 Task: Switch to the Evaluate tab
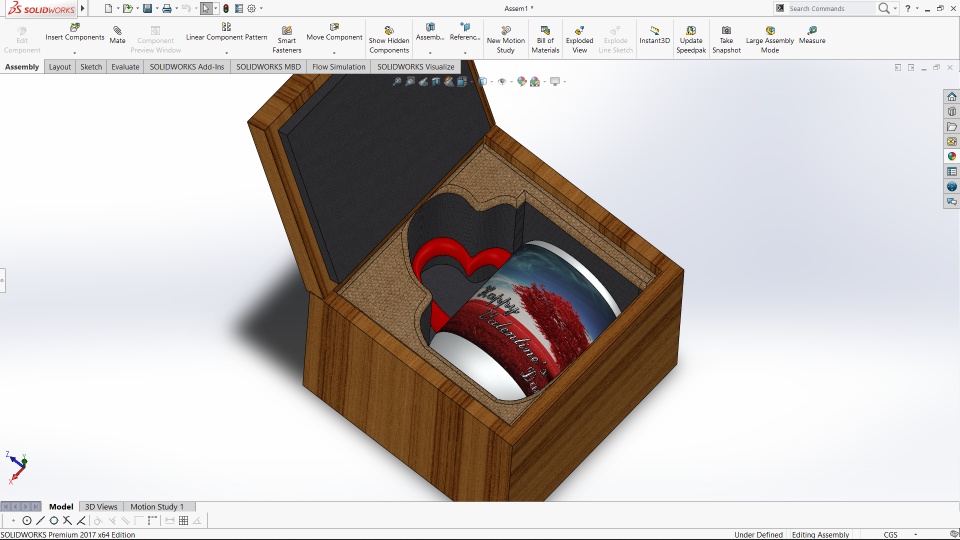click(x=125, y=67)
